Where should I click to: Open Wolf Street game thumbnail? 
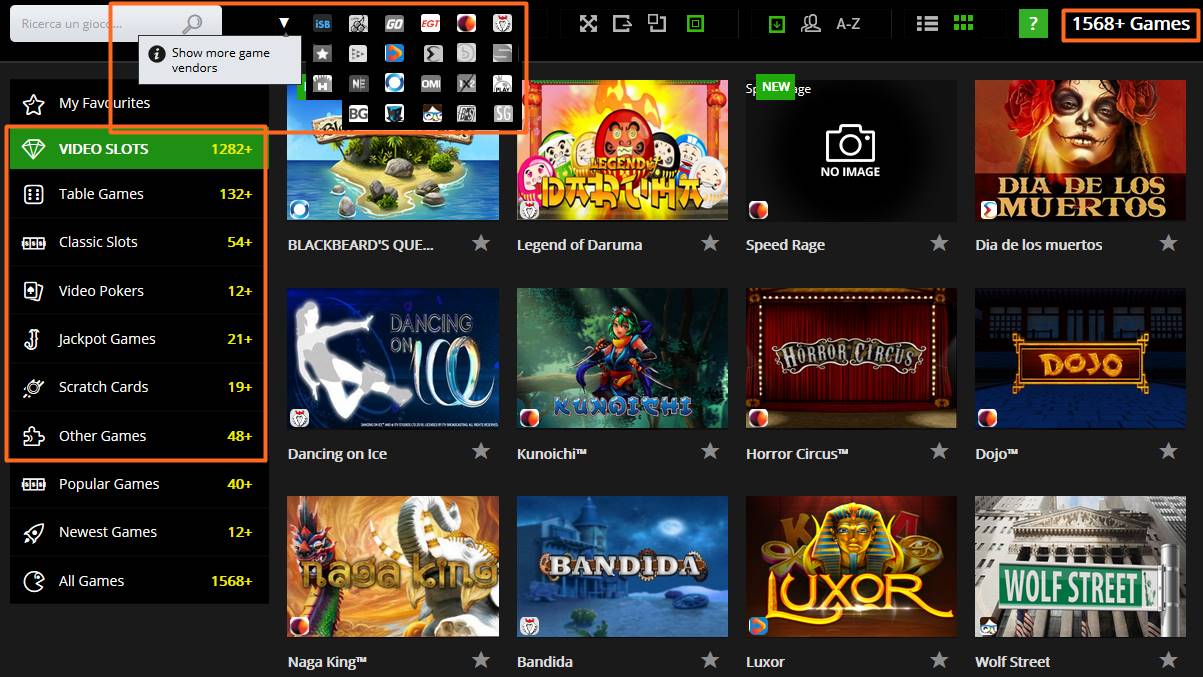[1080, 567]
